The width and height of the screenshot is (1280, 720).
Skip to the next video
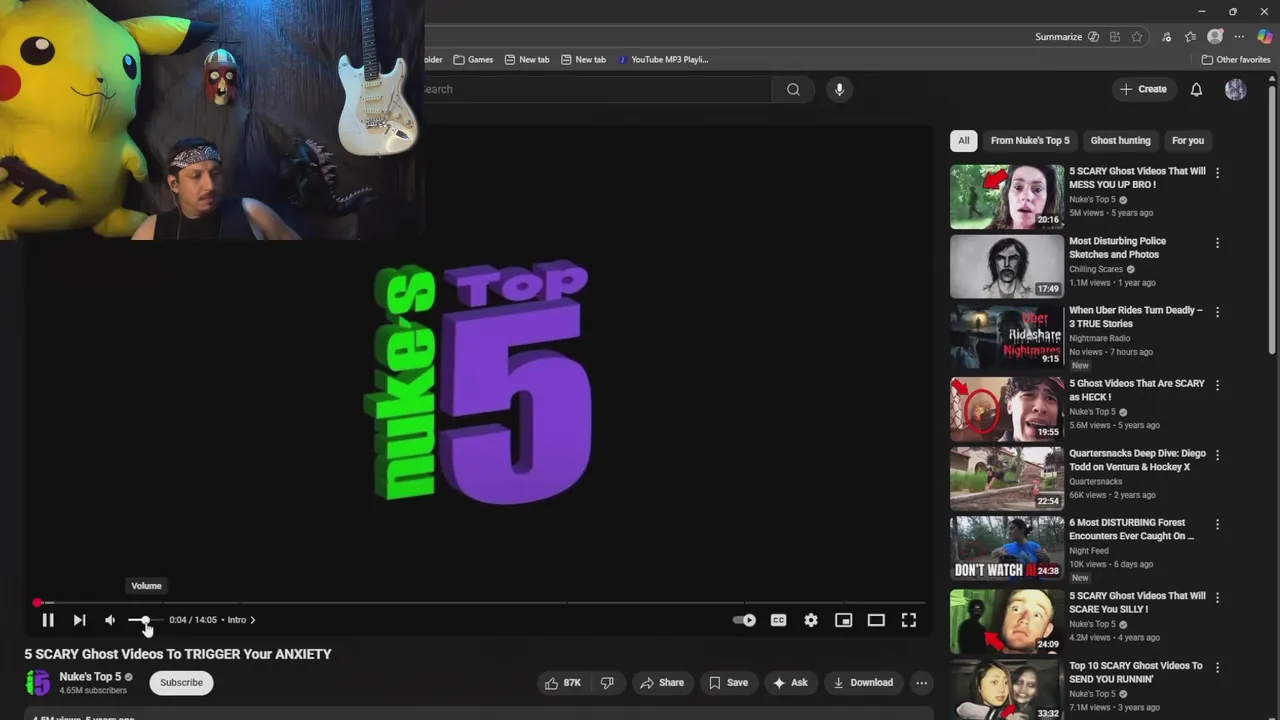tap(79, 620)
